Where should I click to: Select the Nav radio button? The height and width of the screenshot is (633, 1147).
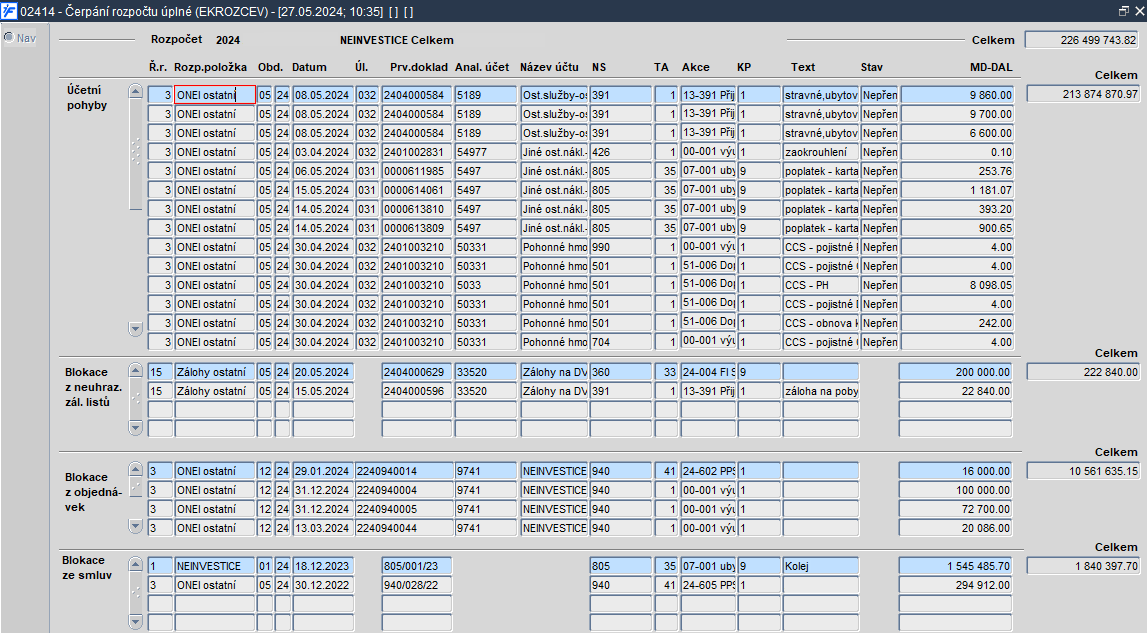[x=9, y=37]
